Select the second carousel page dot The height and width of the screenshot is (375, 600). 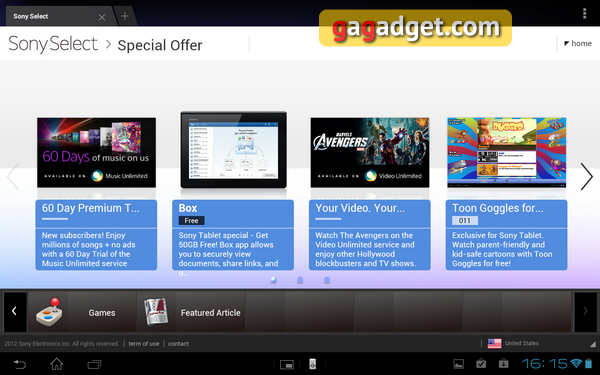click(300, 280)
